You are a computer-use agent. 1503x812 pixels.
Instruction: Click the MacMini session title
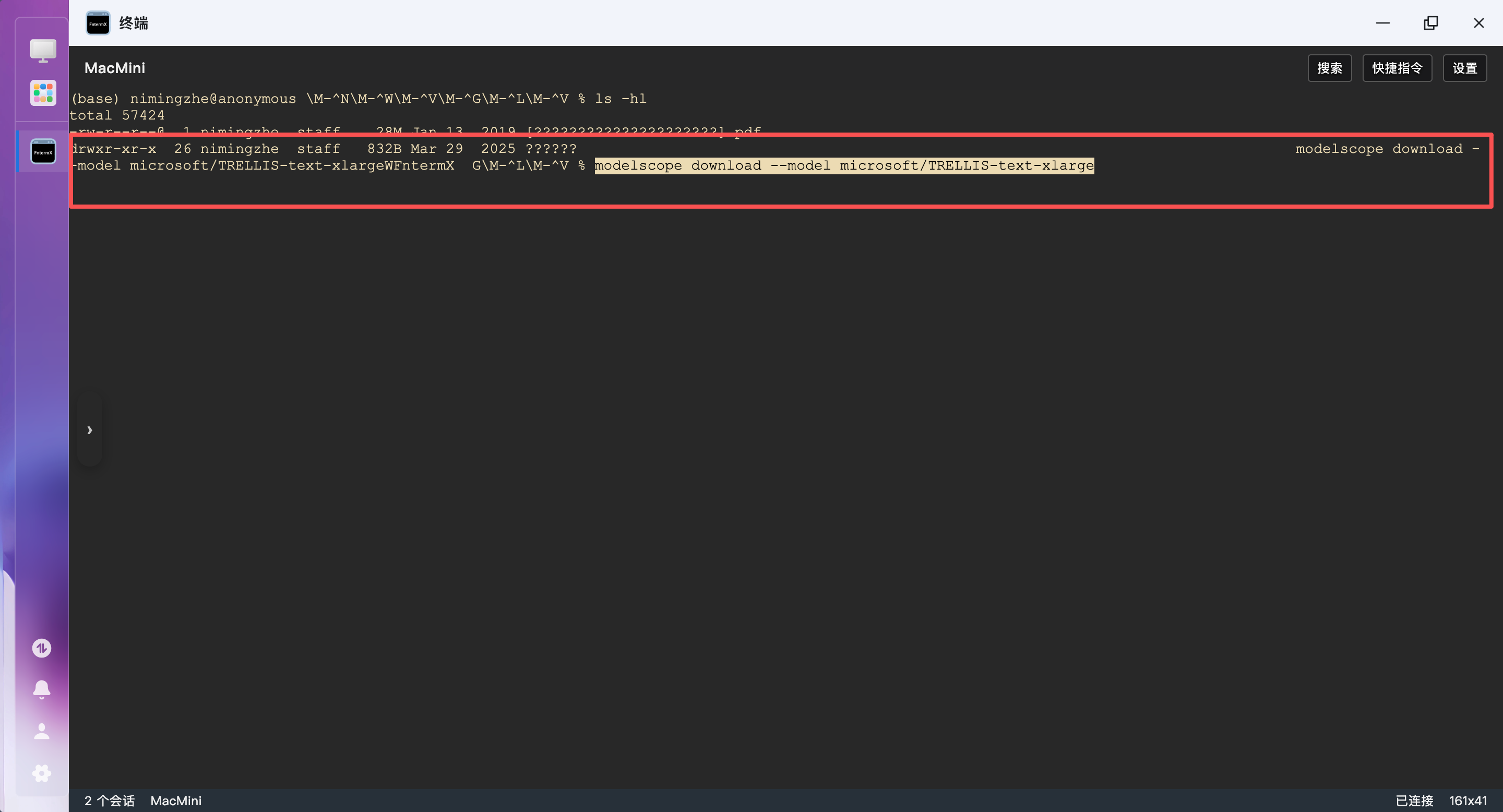115,68
